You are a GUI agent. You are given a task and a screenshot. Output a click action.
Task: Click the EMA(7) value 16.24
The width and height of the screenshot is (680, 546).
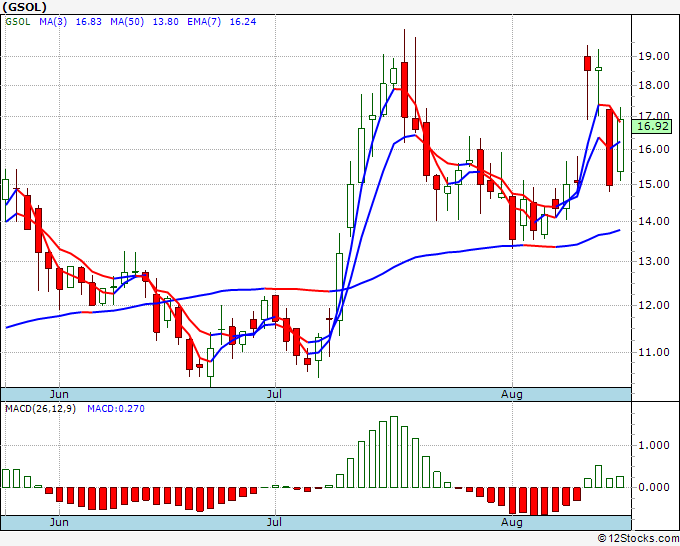pyautogui.click(x=242, y=22)
